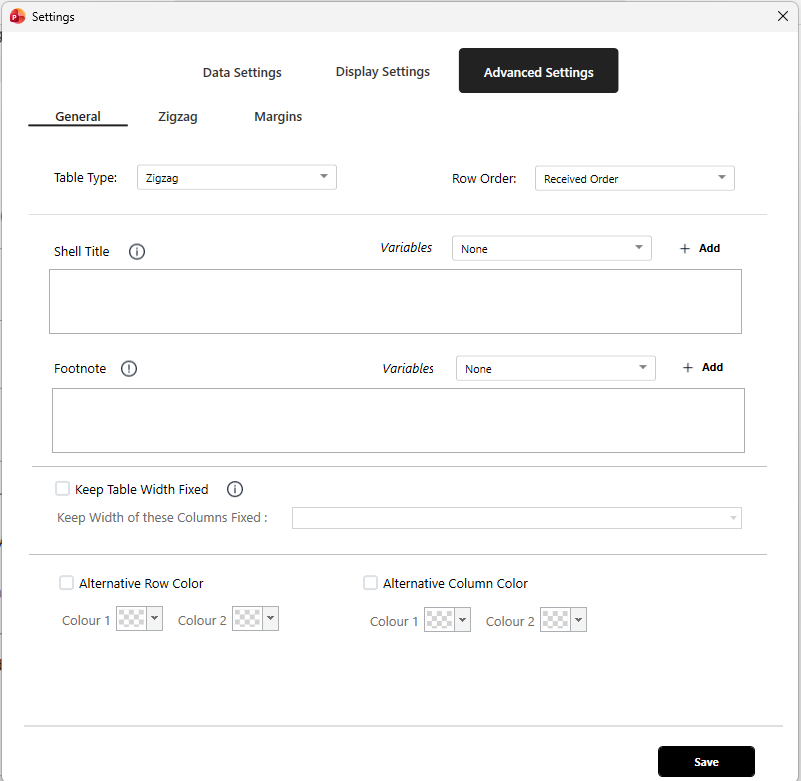This screenshot has height=781, width=801.
Task: Switch to the Data Settings tab
Action: coord(242,72)
